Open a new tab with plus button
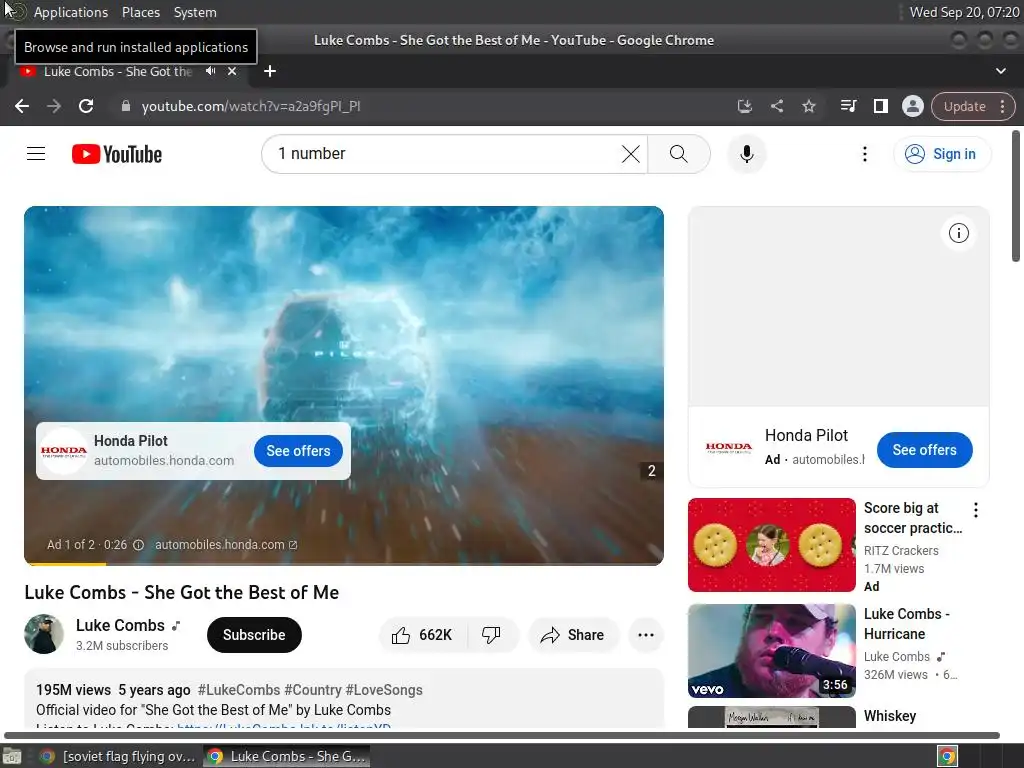The width and height of the screenshot is (1024, 768). [x=270, y=71]
